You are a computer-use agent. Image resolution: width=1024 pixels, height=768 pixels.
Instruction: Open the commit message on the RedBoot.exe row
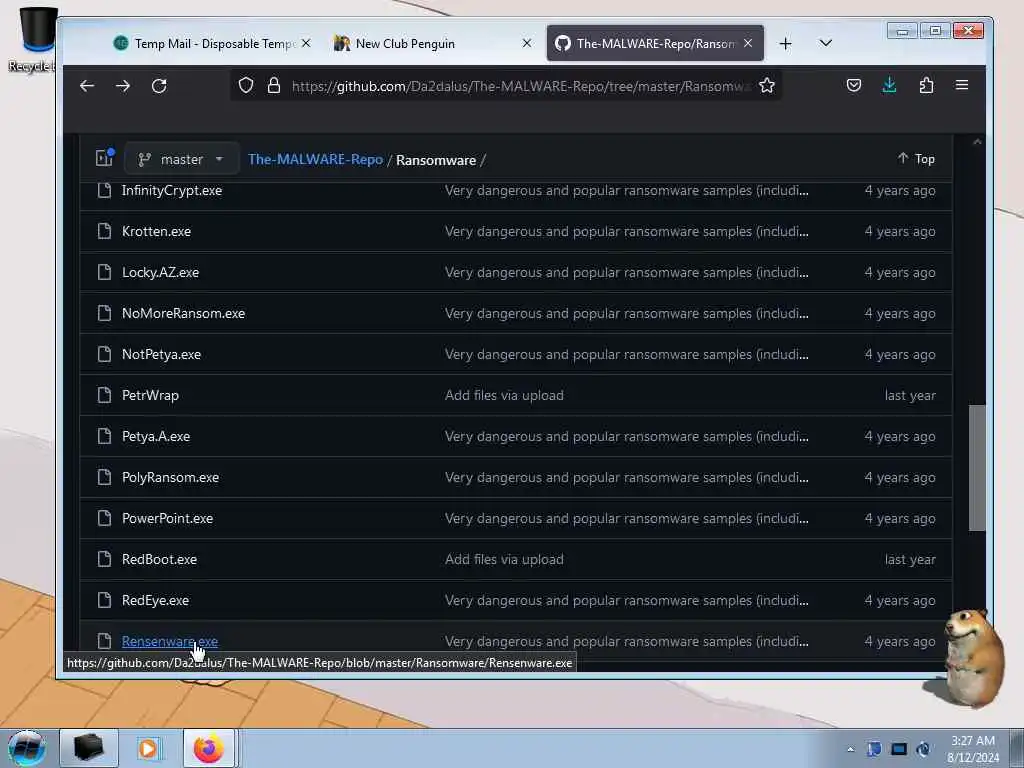coord(504,560)
